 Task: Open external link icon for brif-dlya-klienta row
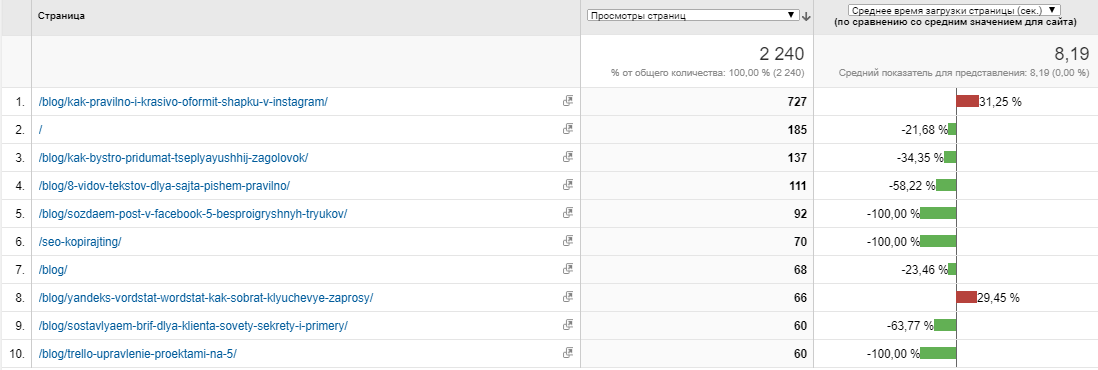[x=568, y=325]
